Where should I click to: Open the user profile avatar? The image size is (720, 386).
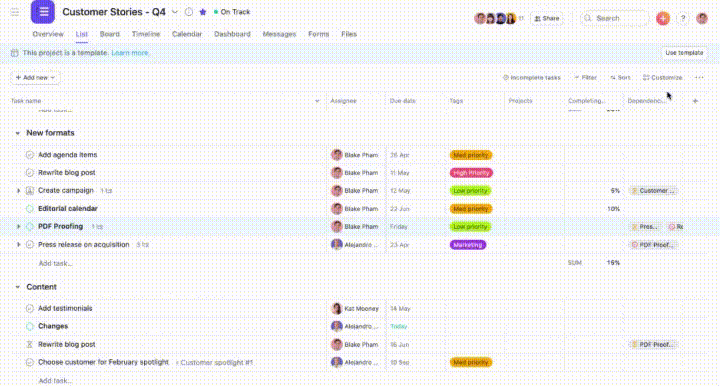click(702, 18)
